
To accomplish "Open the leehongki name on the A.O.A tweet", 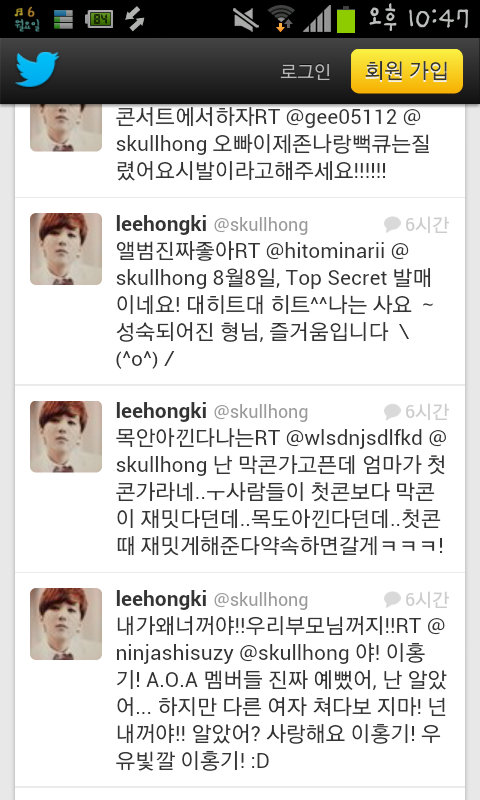I will pos(161,598).
